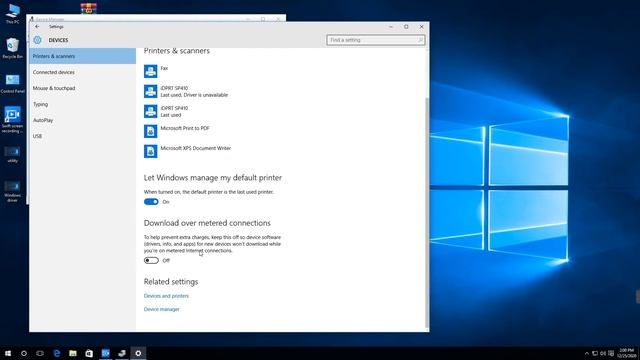
Task: Click the Fax printer icon
Action: click(x=150, y=71)
